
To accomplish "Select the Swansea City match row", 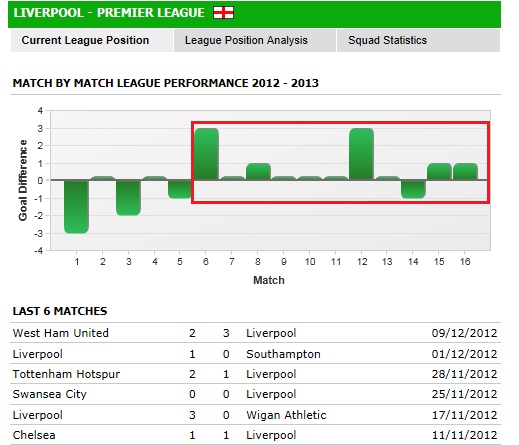I will (255, 394).
